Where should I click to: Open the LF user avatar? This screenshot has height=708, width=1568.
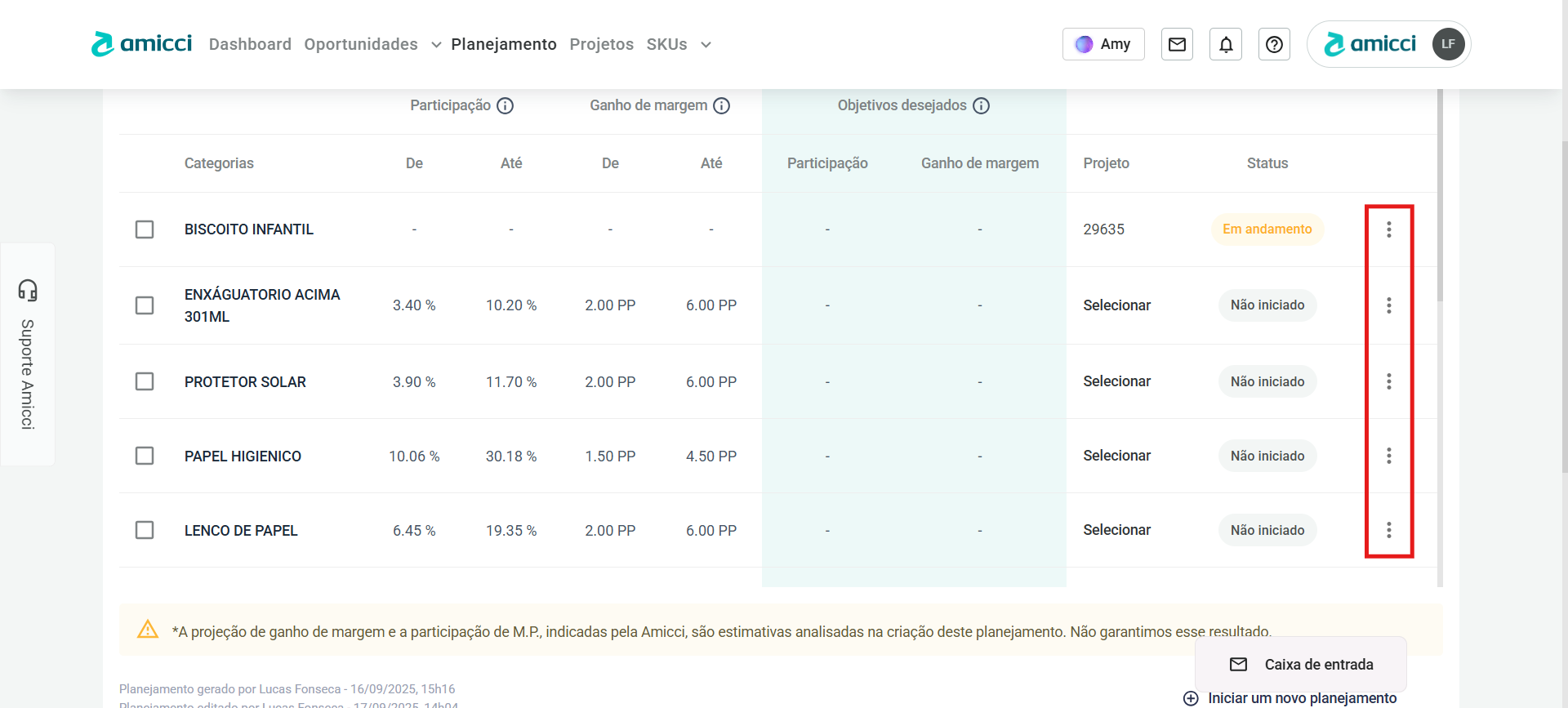coord(1448,44)
